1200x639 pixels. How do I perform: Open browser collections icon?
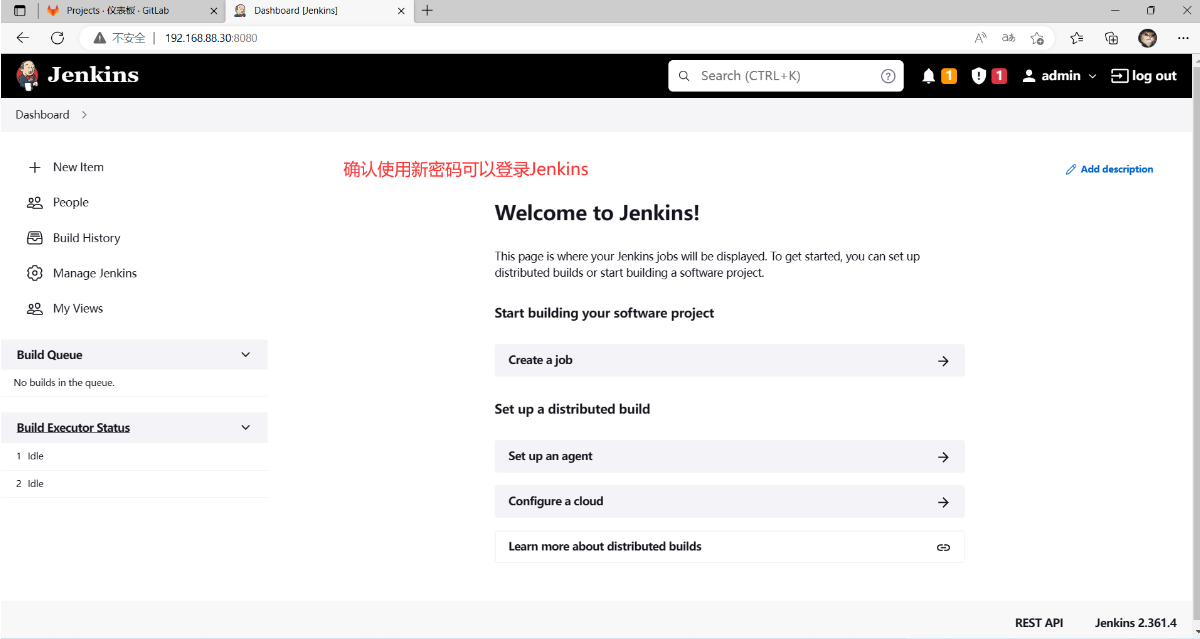(x=1111, y=38)
